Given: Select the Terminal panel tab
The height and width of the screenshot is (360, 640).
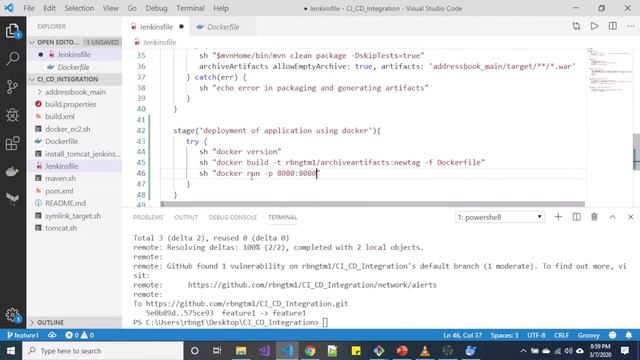Looking at the screenshot, I should point(282,218).
